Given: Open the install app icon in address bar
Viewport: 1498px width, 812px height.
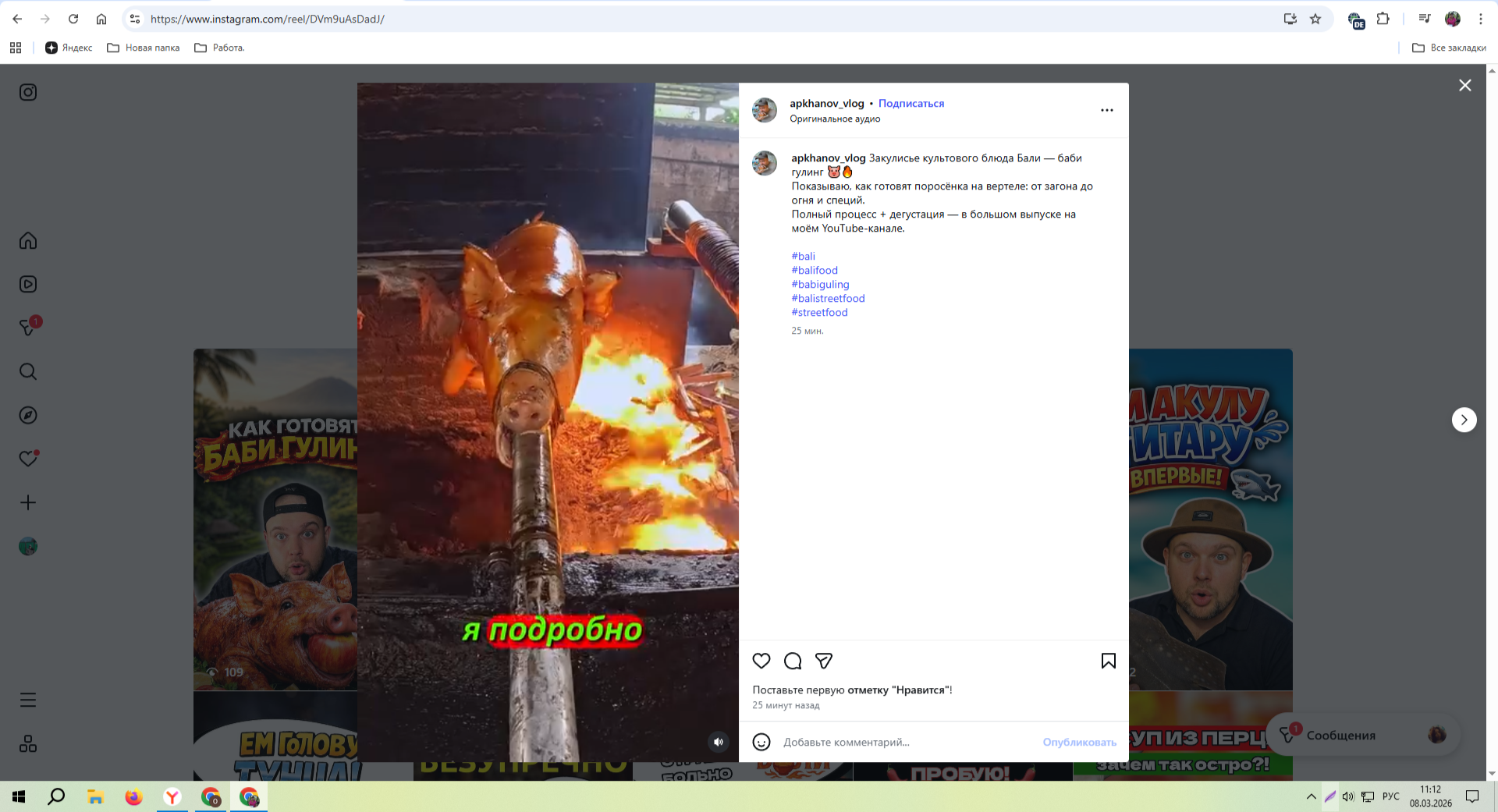Looking at the screenshot, I should (1290, 19).
